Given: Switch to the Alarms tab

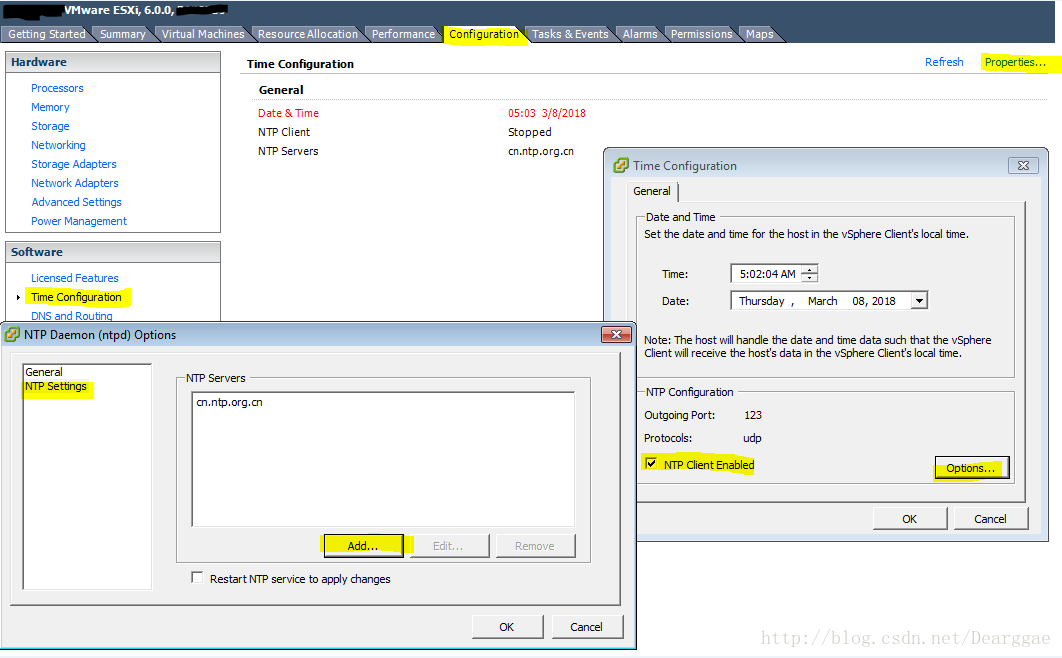Looking at the screenshot, I should tap(640, 34).
